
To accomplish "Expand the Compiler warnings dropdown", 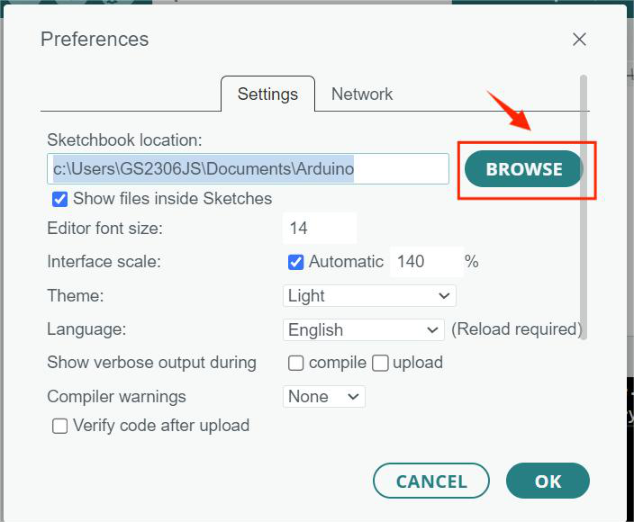I will click(x=324, y=397).
